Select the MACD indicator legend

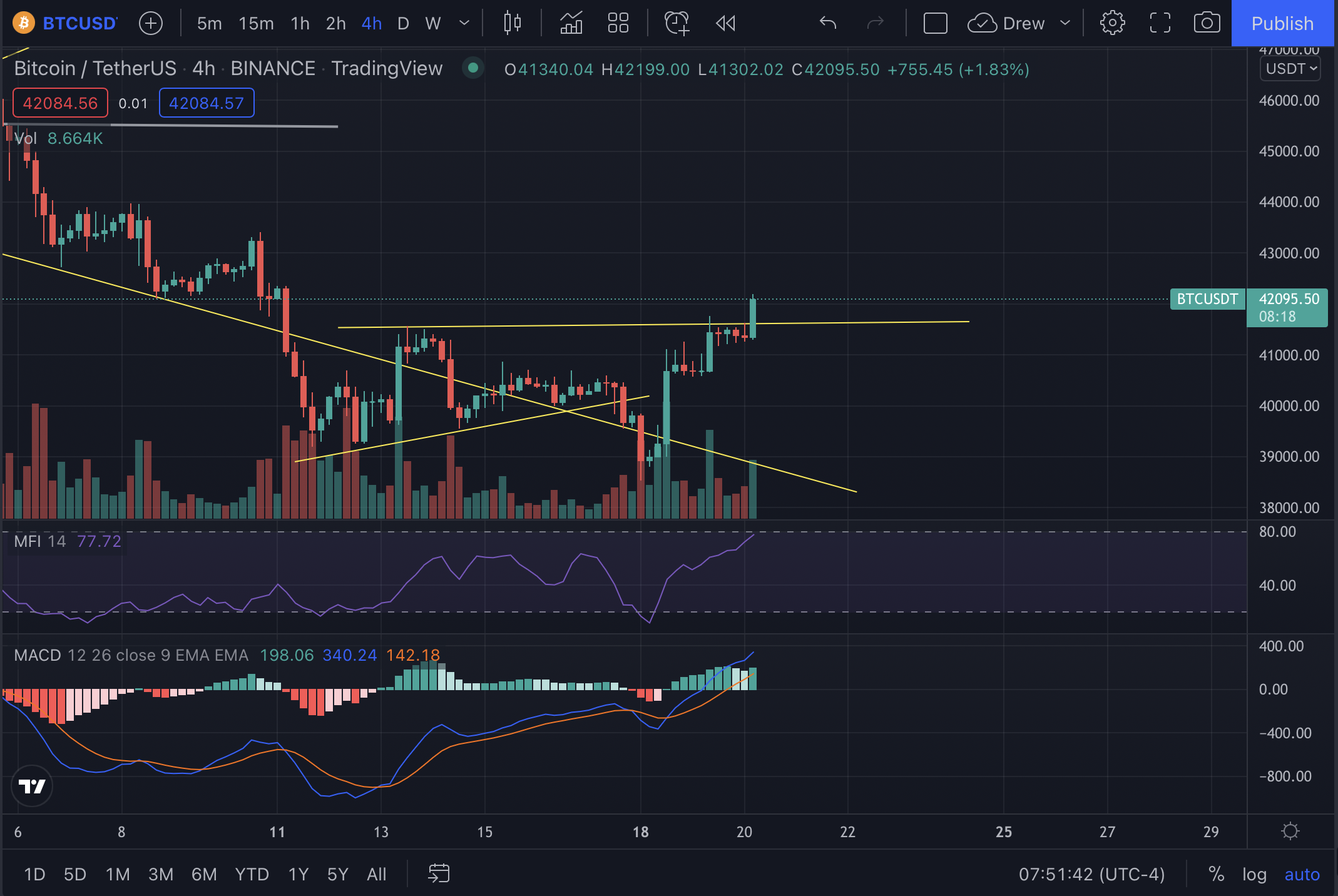pyautogui.click(x=227, y=655)
